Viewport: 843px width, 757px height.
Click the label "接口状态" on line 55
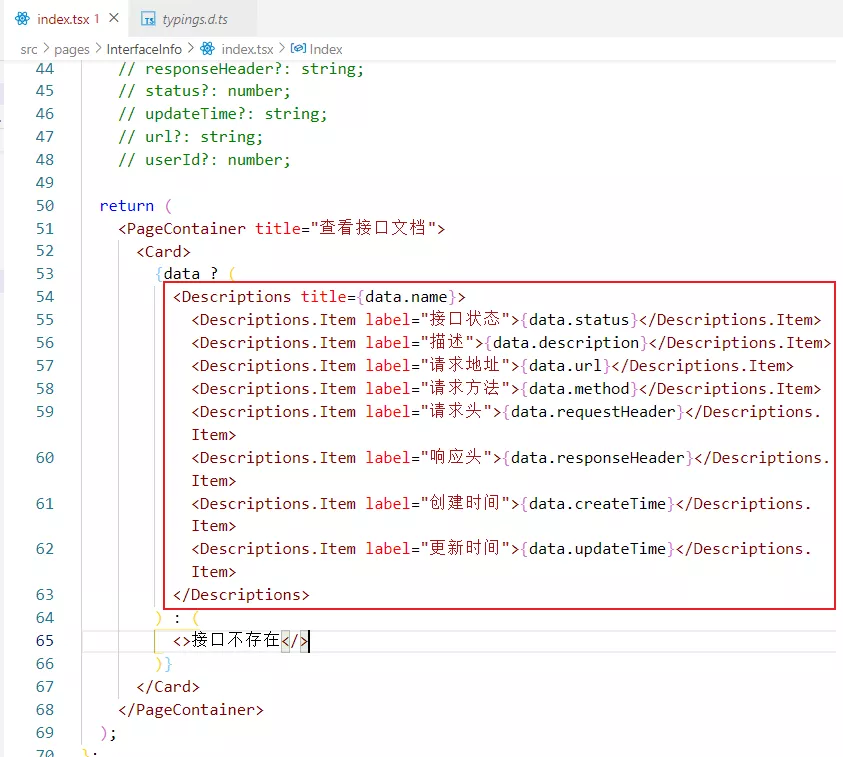(x=465, y=319)
